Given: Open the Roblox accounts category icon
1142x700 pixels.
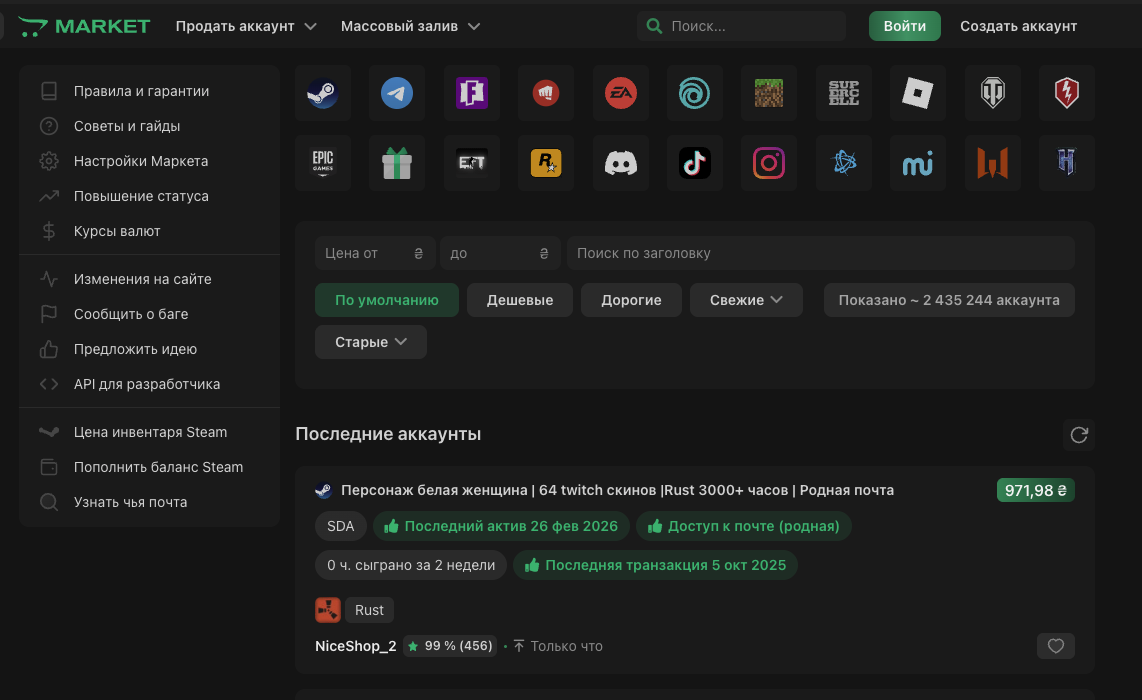Looking at the screenshot, I should pyautogui.click(x=918, y=93).
